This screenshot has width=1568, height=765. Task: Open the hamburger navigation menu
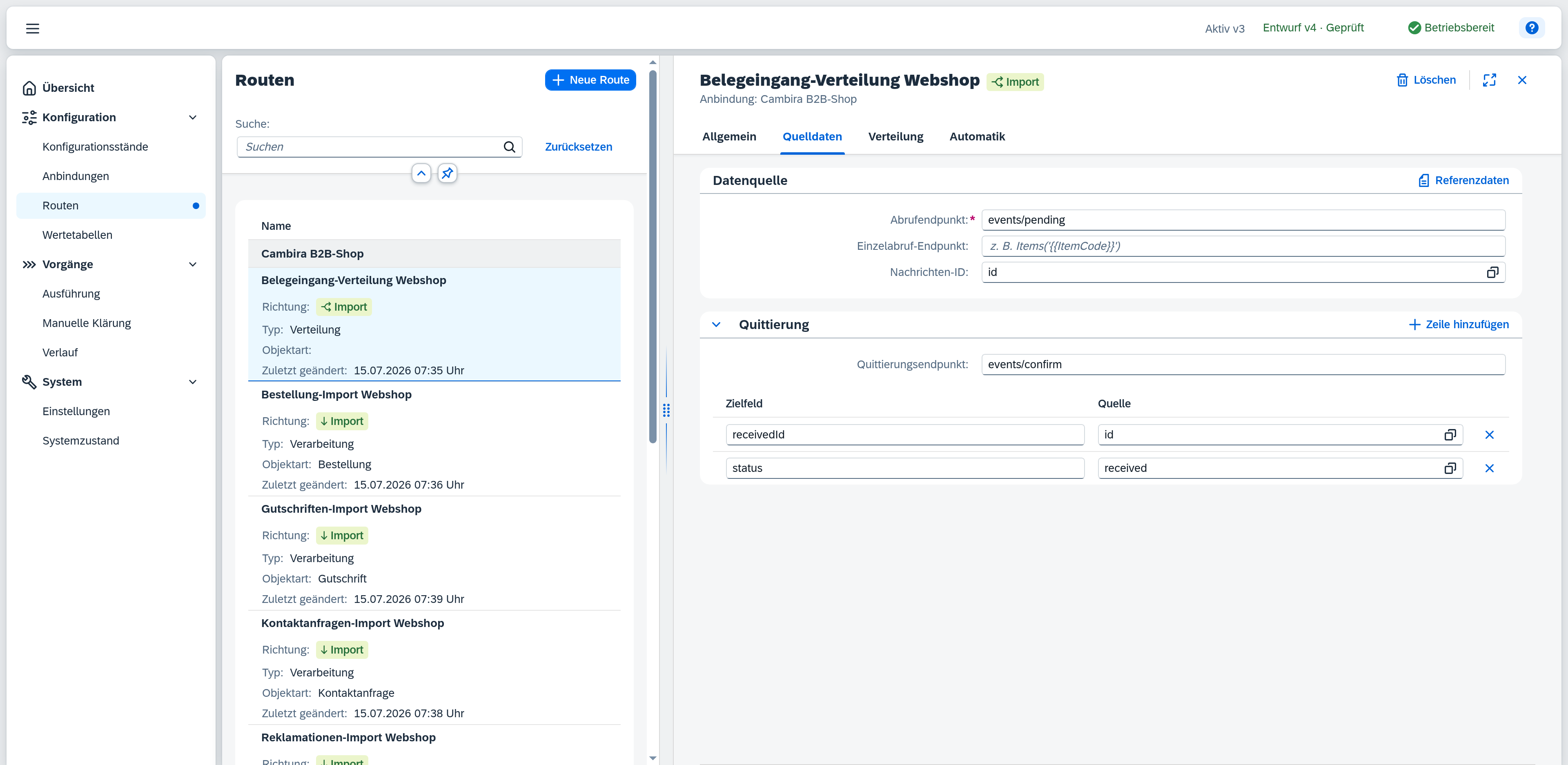click(x=32, y=28)
